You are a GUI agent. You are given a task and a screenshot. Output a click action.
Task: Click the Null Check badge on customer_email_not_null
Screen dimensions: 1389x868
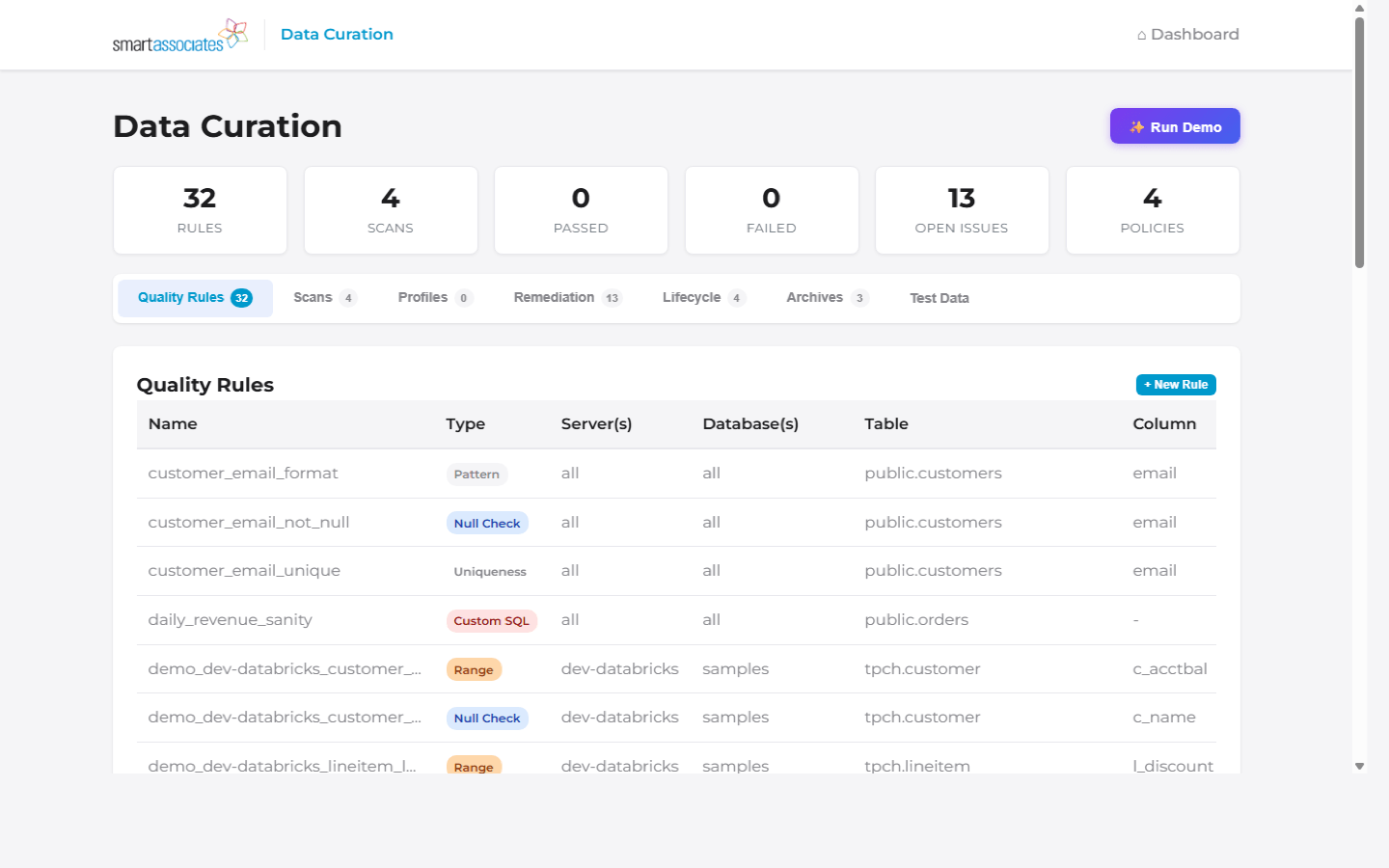tap(487, 522)
